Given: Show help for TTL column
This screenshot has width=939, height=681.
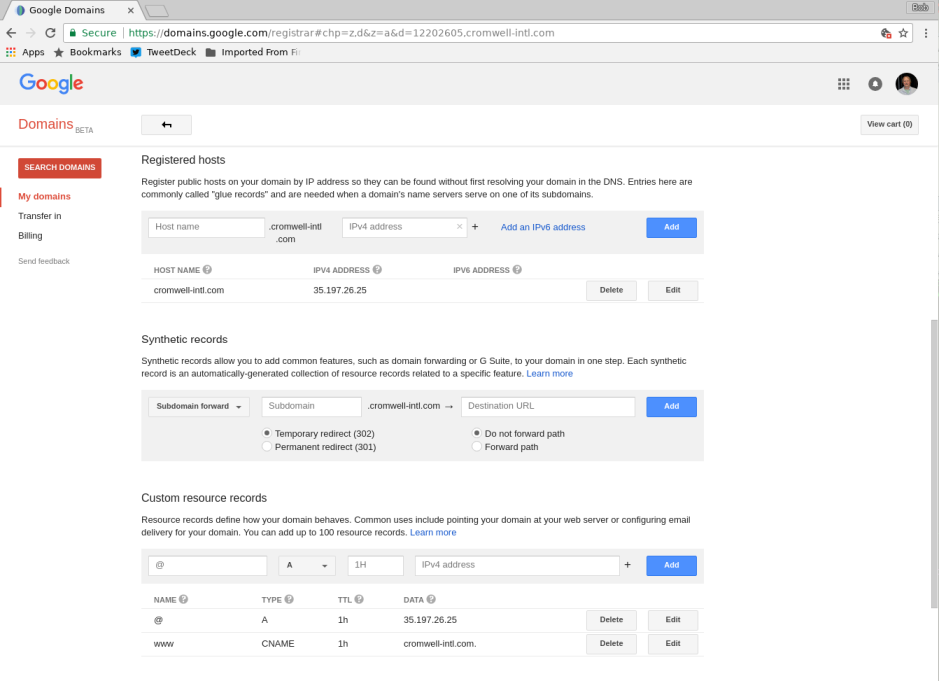Looking at the screenshot, I should click(x=359, y=599).
